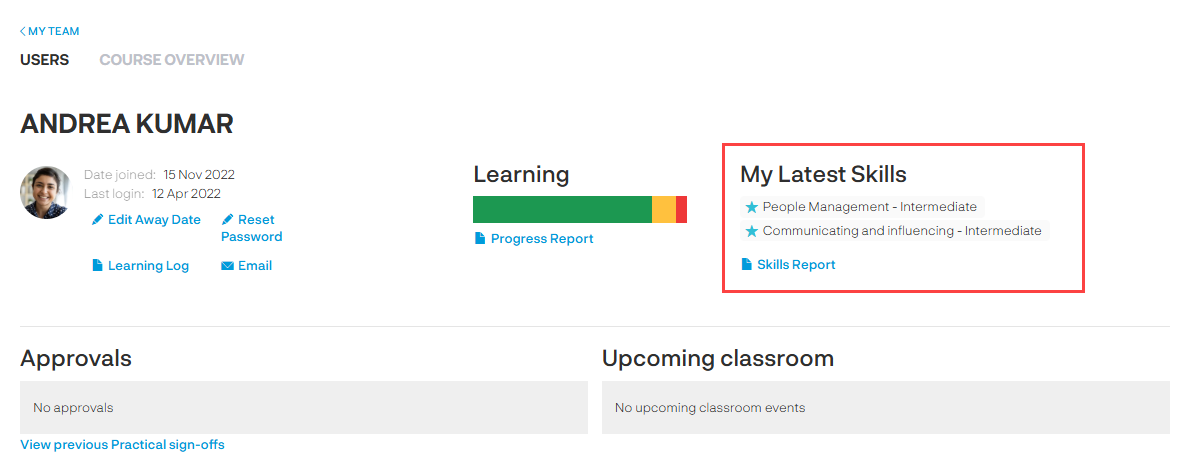Image resolution: width=1187 pixels, height=454 pixels.
Task: Click the envelope icon beside Email
Action: point(227,266)
